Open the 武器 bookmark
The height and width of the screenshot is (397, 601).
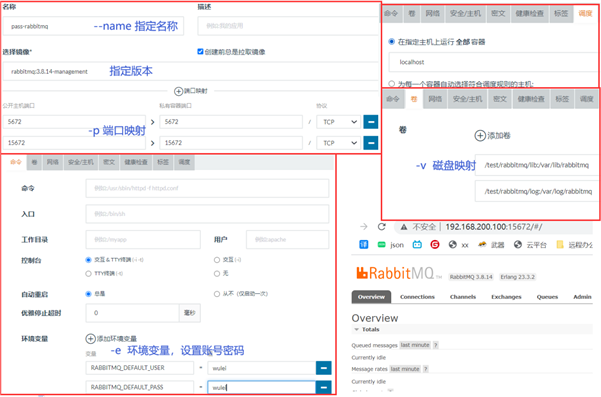491,245
